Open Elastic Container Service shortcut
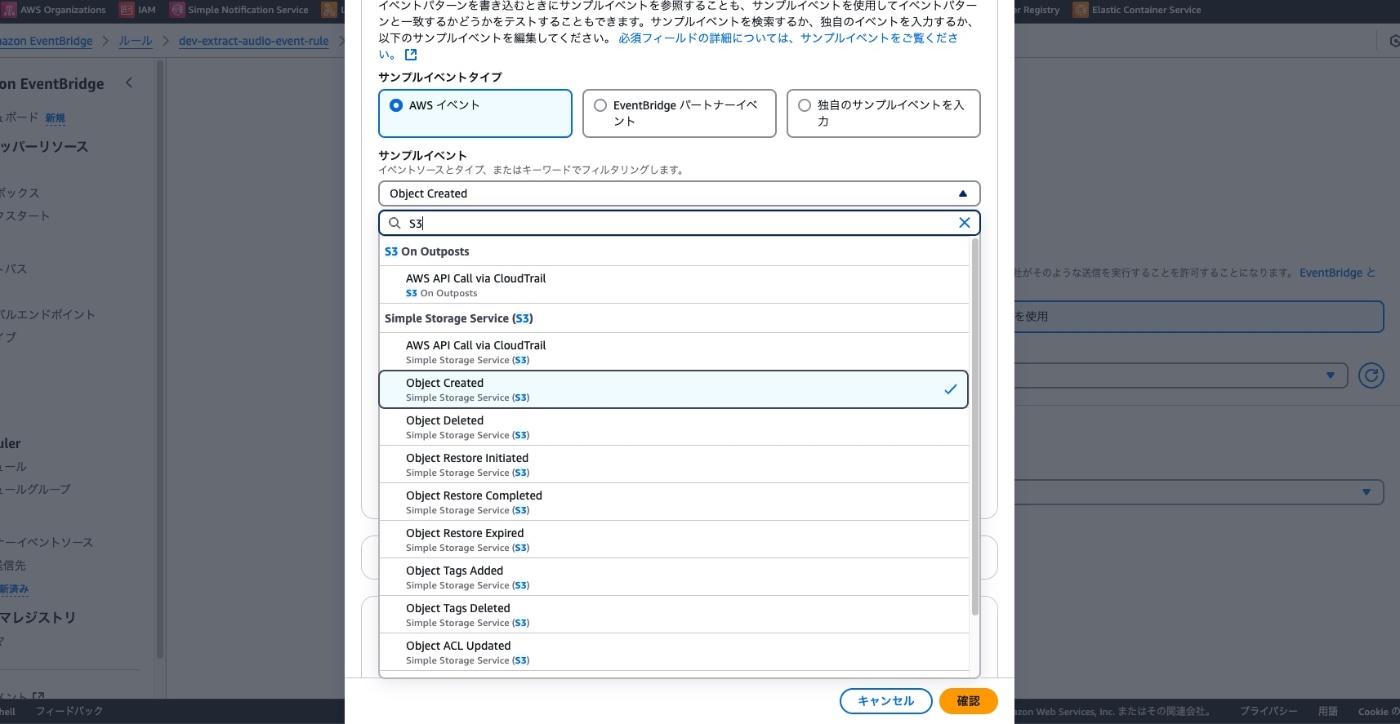1400x724 pixels. point(1137,10)
